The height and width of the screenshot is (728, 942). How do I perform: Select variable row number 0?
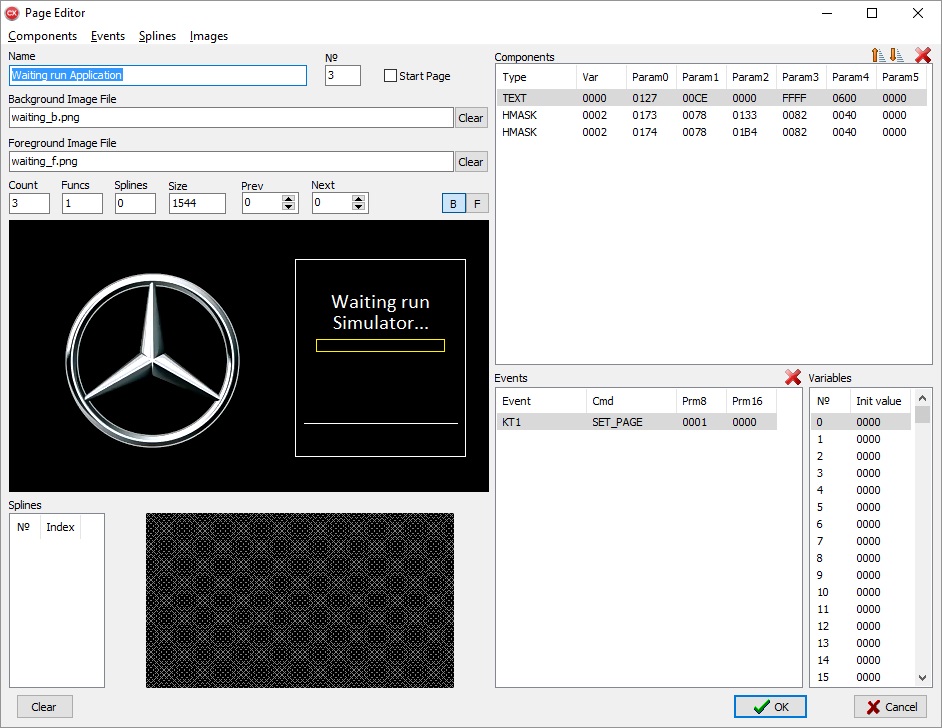pyautogui.click(x=861, y=422)
